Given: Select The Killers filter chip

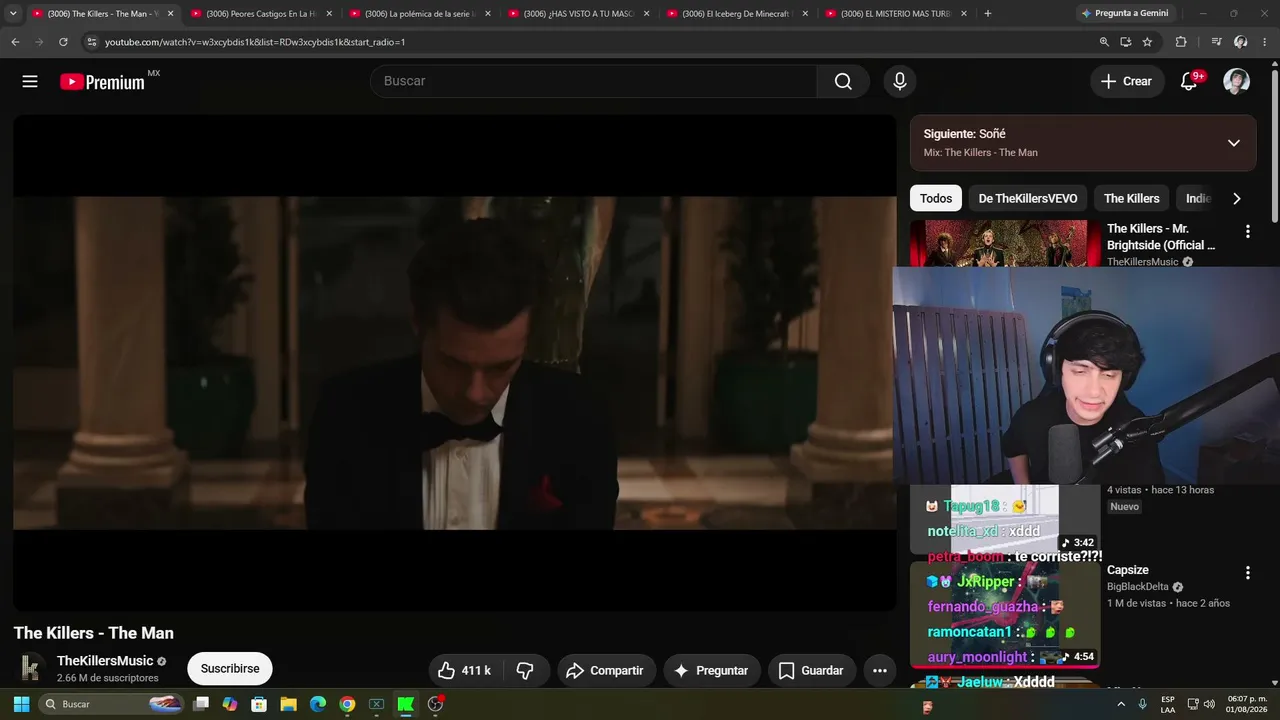Looking at the screenshot, I should (1132, 198).
